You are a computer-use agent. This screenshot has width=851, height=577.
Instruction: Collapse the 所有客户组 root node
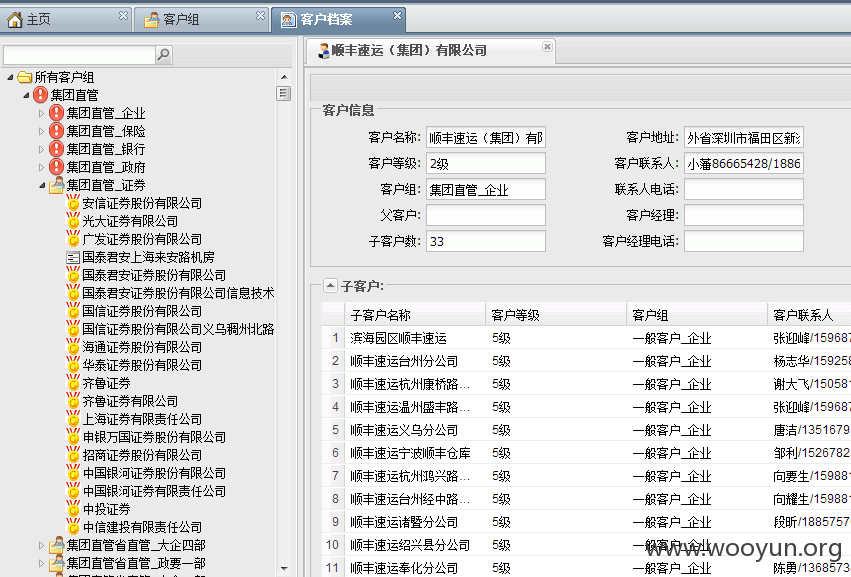(10, 78)
